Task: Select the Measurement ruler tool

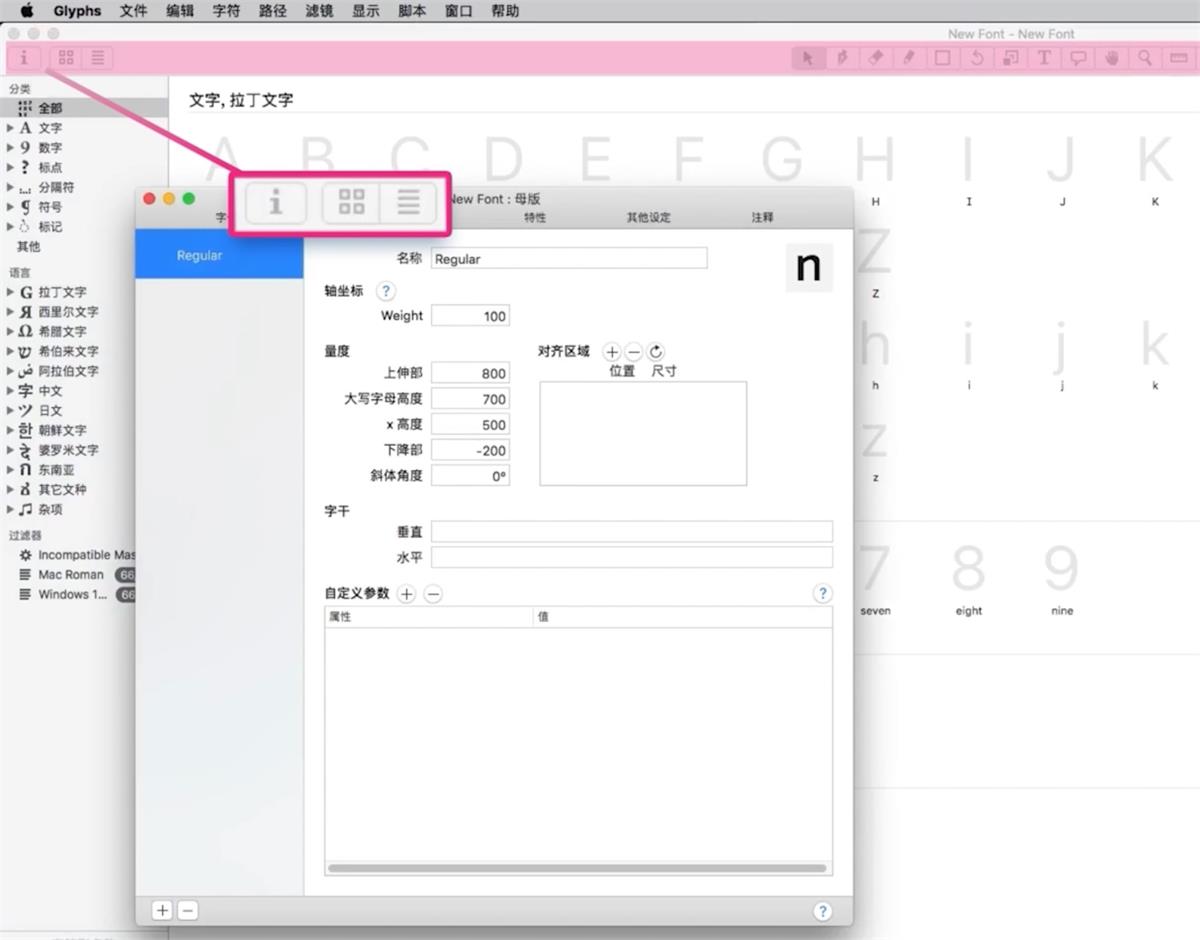Action: [x=1180, y=58]
